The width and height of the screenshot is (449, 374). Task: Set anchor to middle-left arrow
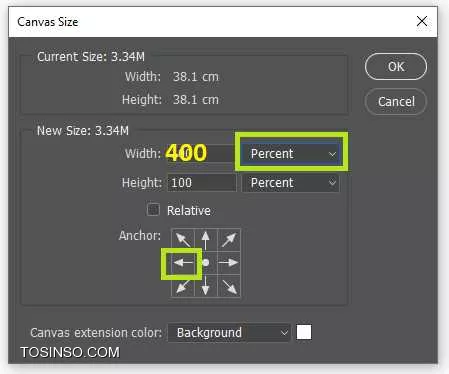pos(183,263)
